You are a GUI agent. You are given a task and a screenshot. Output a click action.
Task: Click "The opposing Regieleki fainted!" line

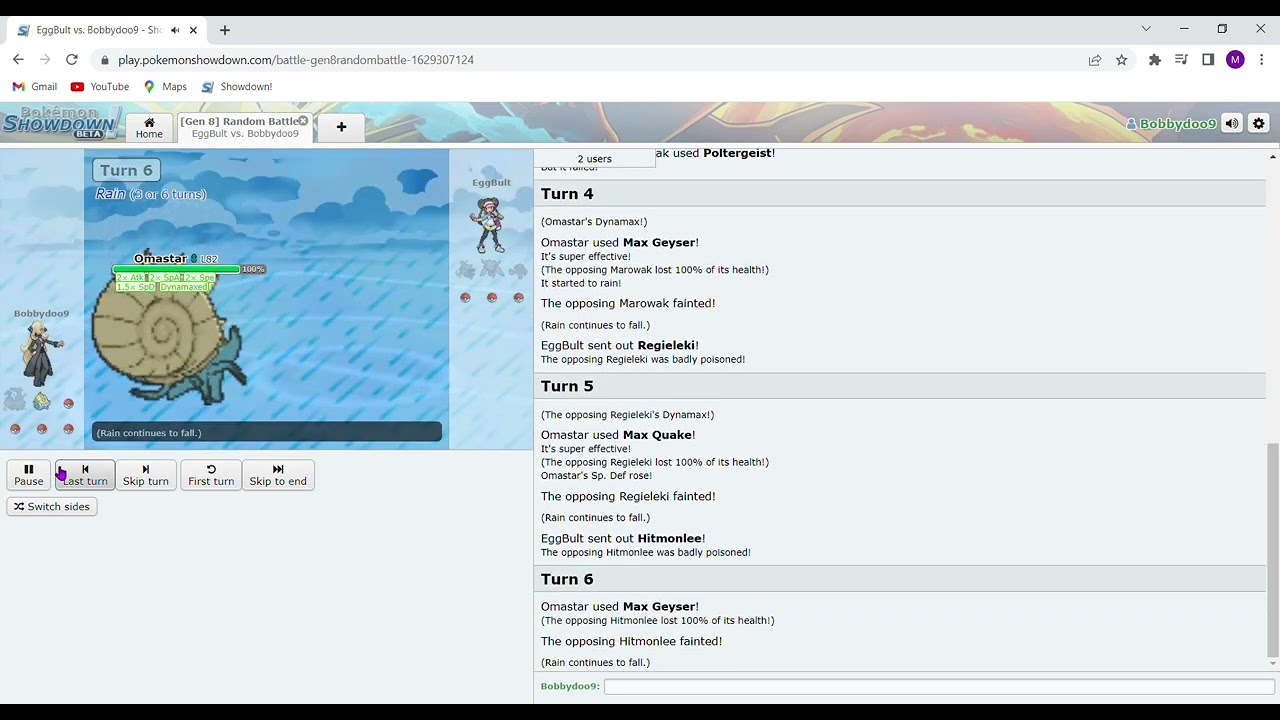[x=628, y=496]
